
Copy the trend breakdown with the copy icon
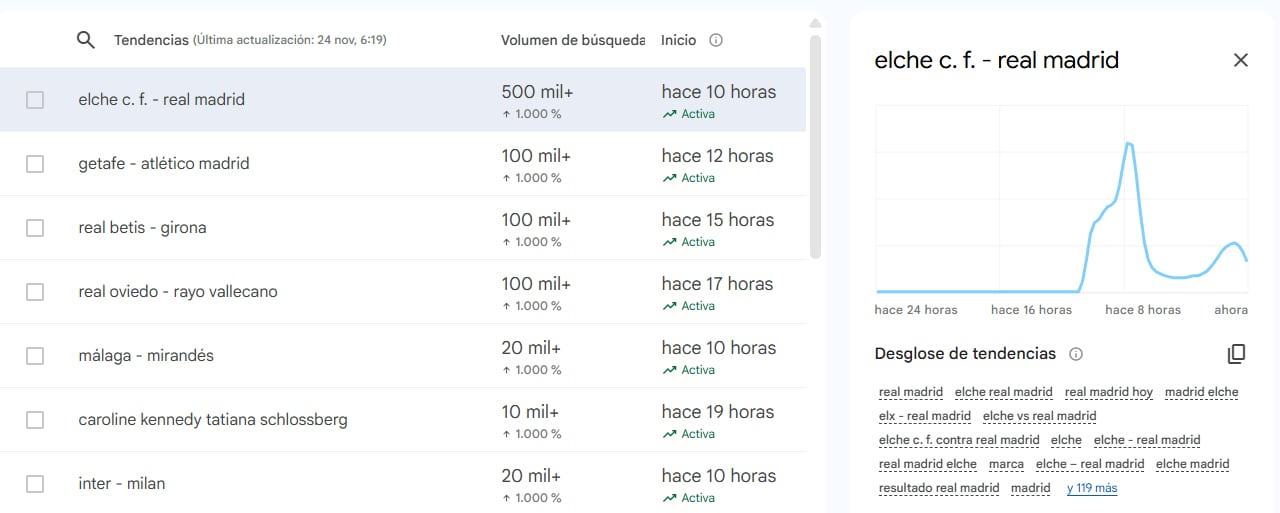click(x=1237, y=354)
